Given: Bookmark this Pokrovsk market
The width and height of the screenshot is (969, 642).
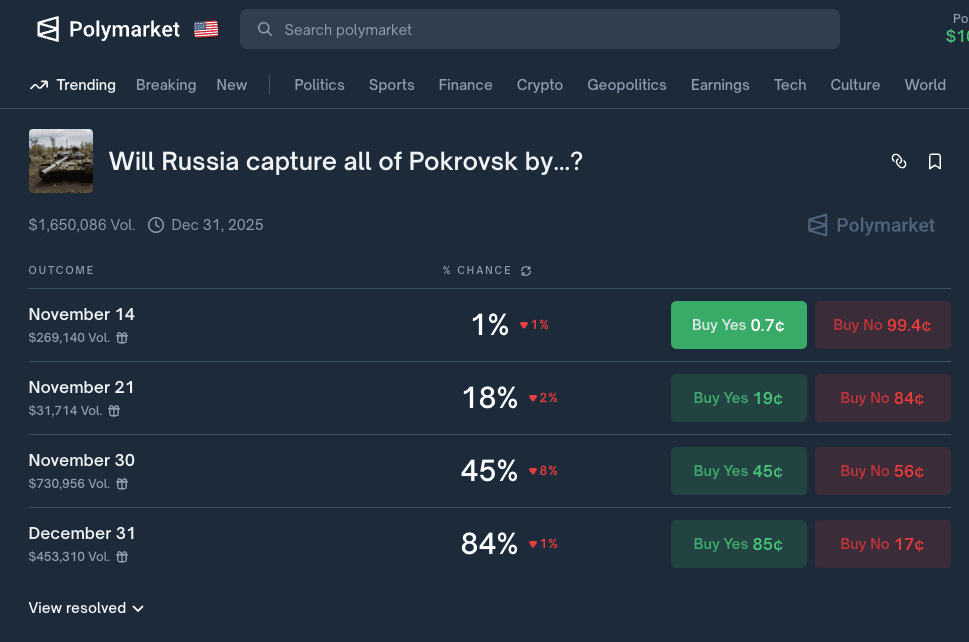Looking at the screenshot, I should 935,161.
